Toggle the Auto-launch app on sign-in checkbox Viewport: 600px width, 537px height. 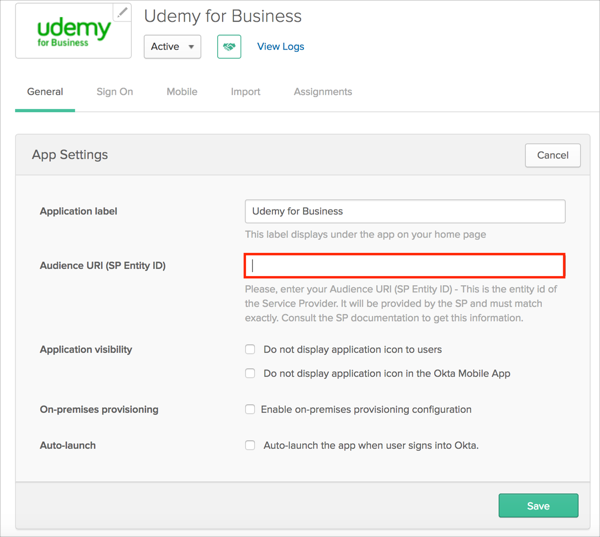coord(250,446)
